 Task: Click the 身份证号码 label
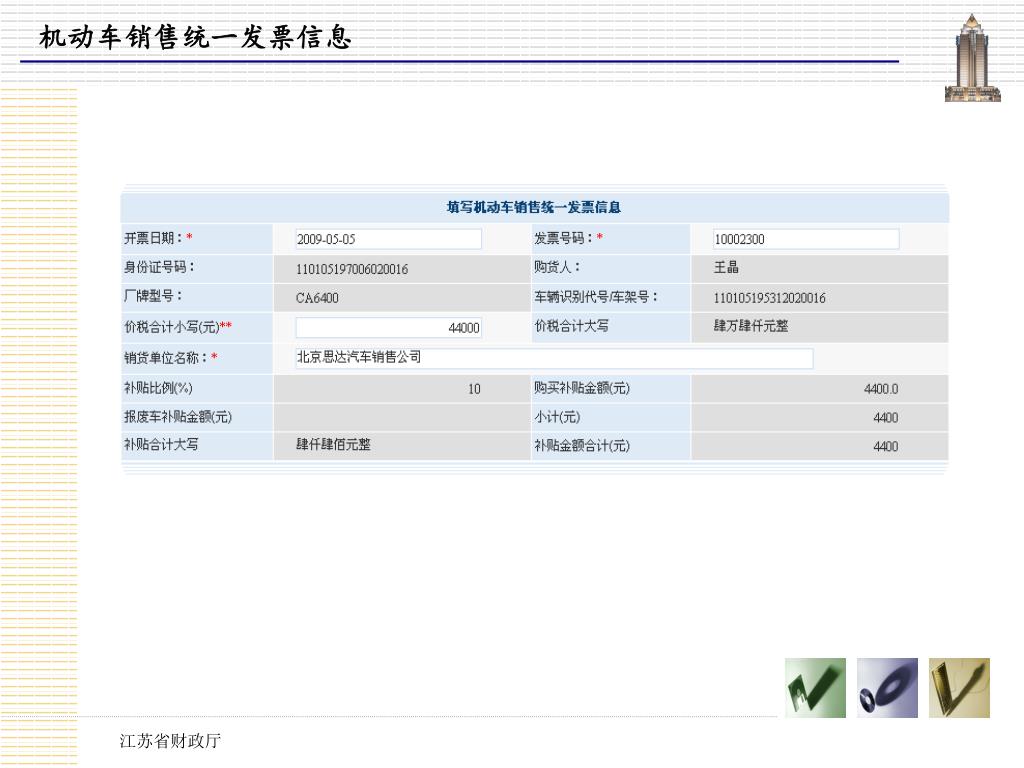[159, 267]
